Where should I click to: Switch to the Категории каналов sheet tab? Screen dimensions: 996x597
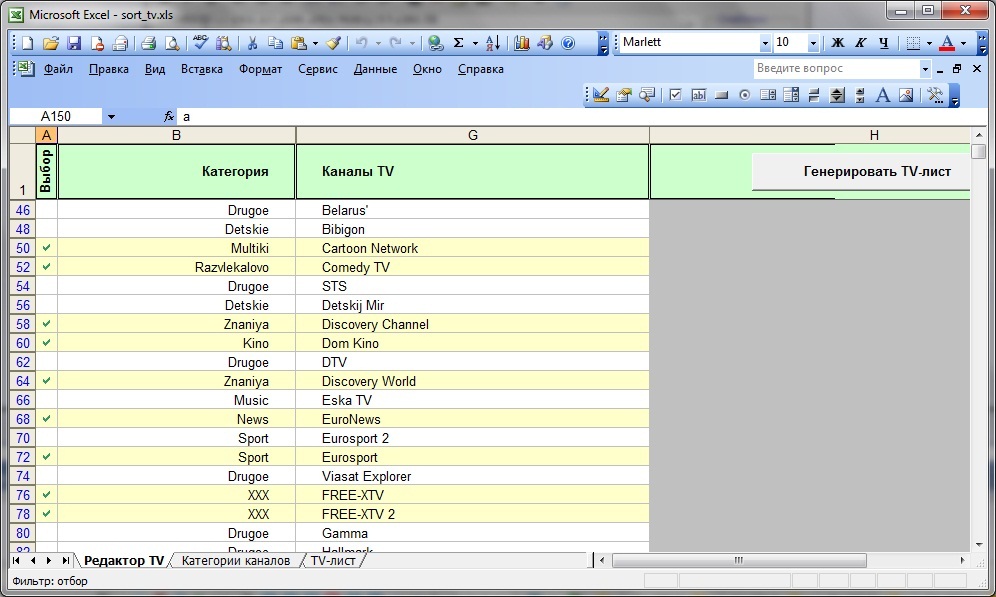tap(236, 561)
